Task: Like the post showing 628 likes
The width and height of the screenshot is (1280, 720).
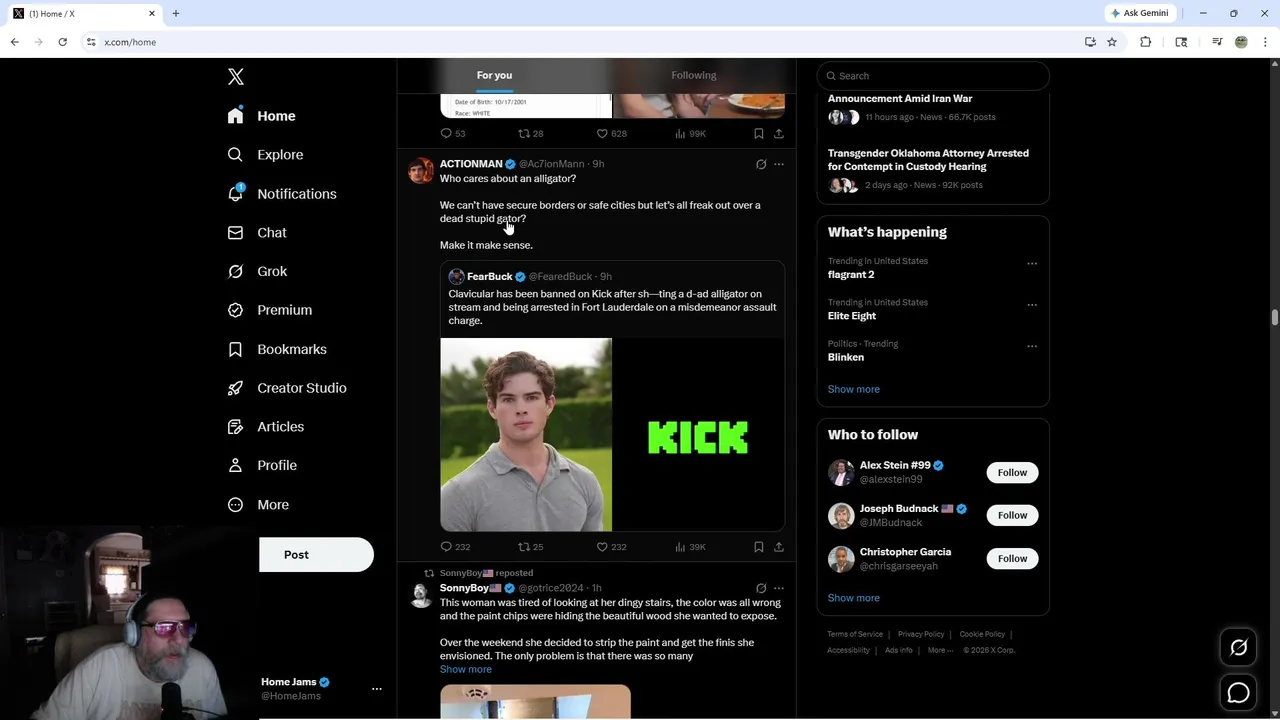Action: click(x=611, y=133)
